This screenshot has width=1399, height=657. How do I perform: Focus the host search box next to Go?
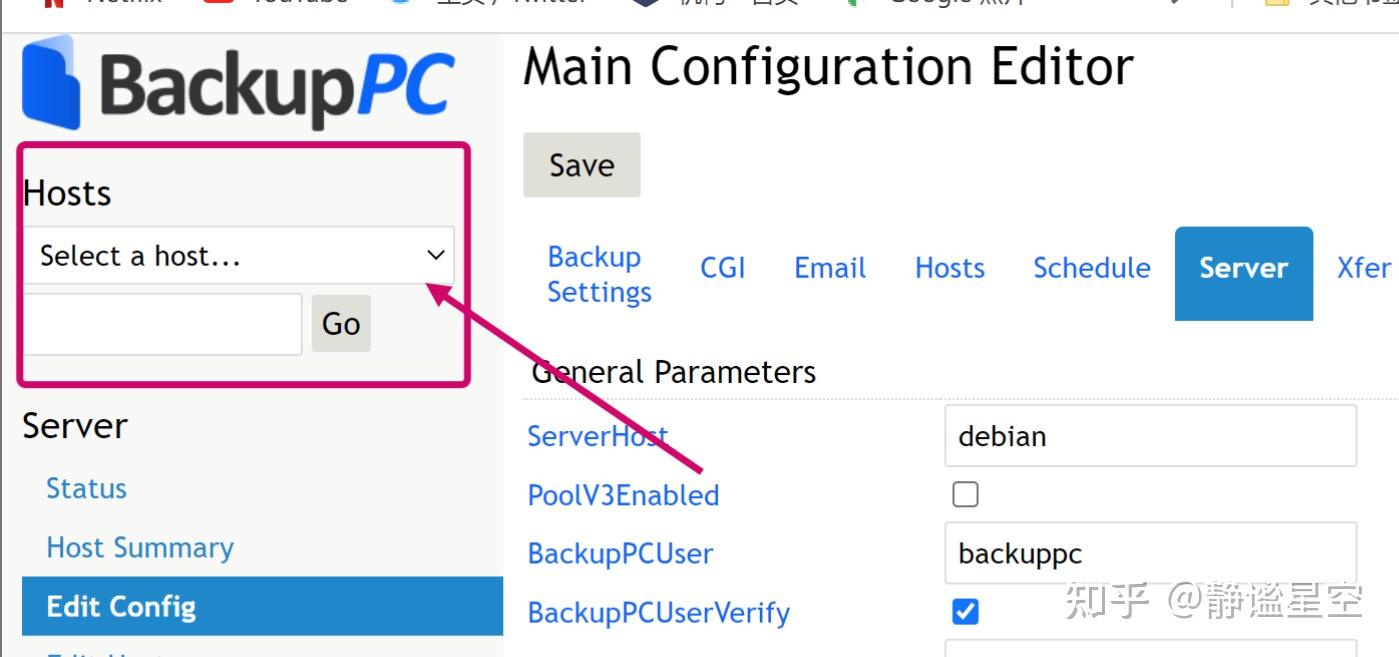(x=162, y=323)
